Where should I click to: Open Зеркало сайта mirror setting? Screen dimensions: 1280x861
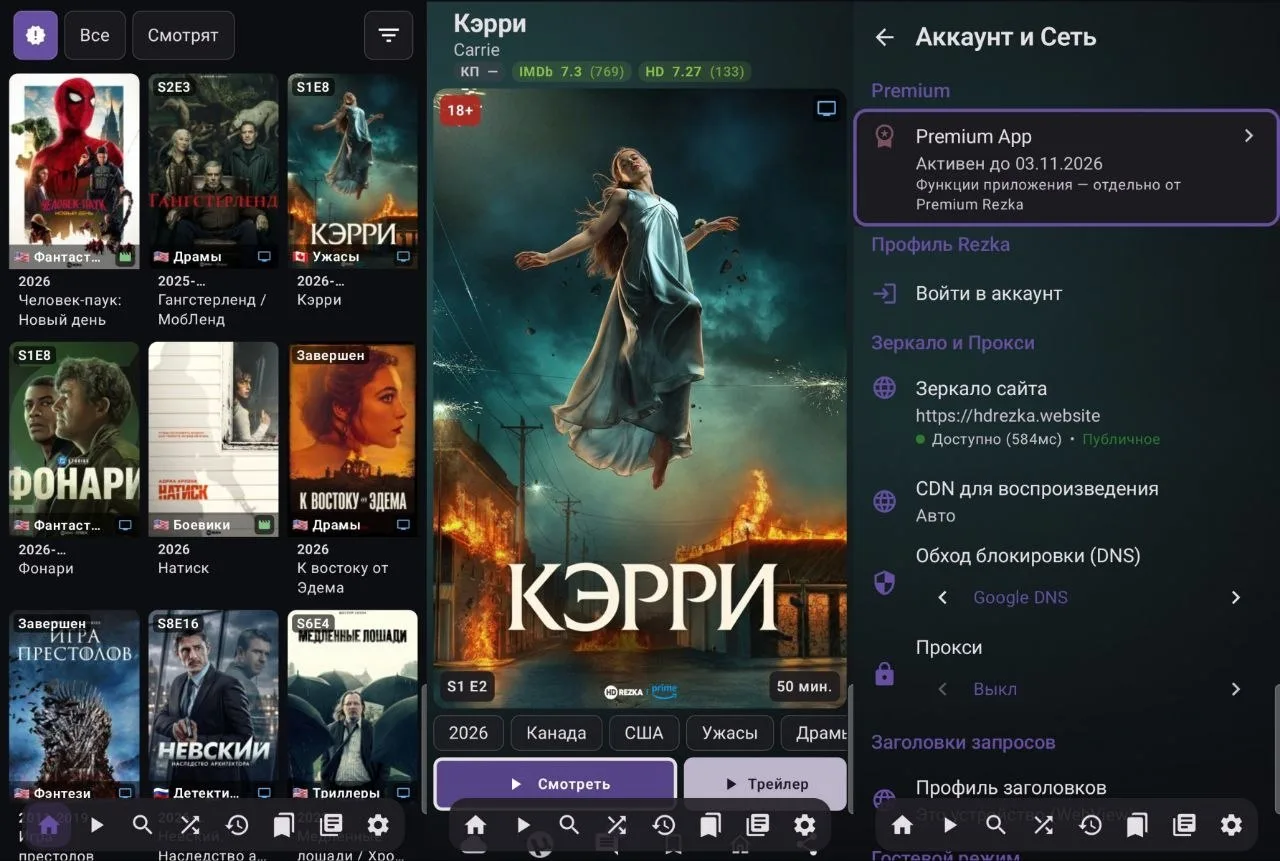pyautogui.click(x=1067, y=411)
